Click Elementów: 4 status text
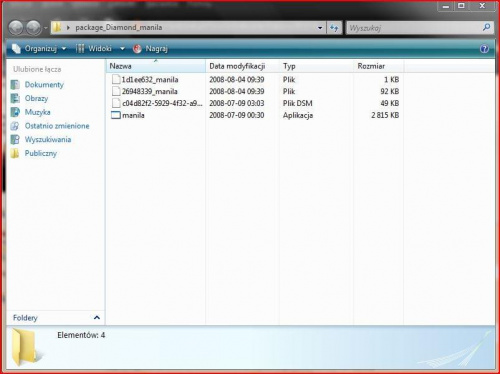The width and height of the screenshot is (500, 374). [x=81, y=335]
